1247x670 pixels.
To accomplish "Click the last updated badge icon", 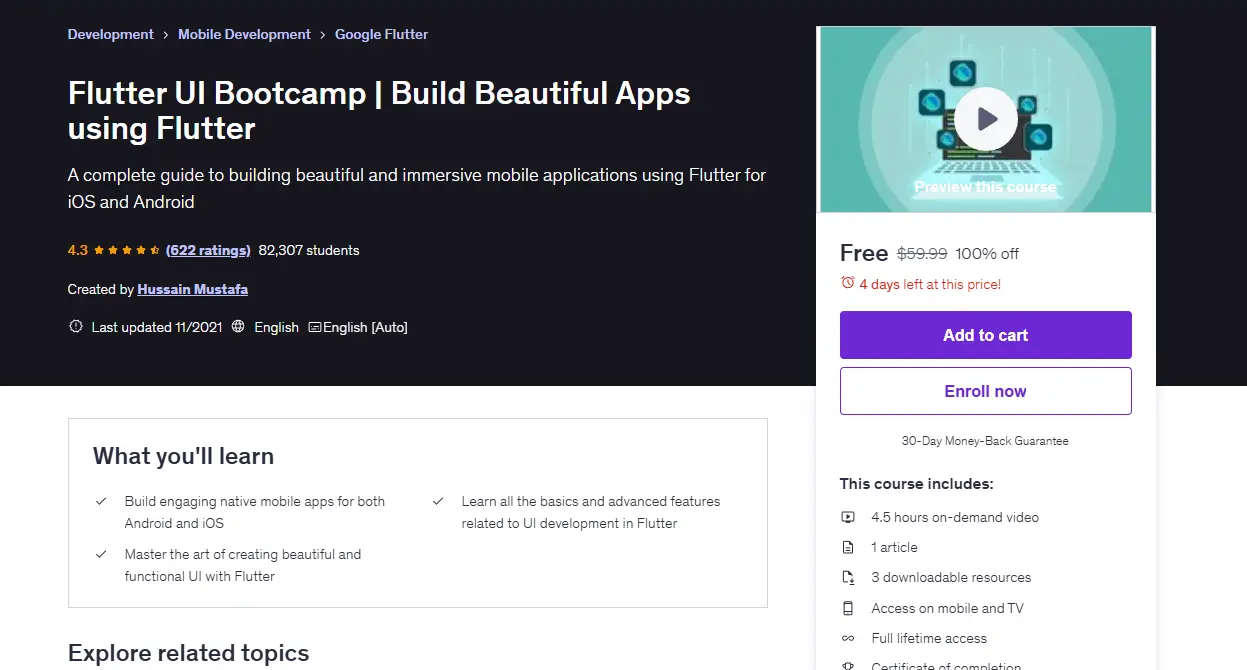I will point(75,327).
